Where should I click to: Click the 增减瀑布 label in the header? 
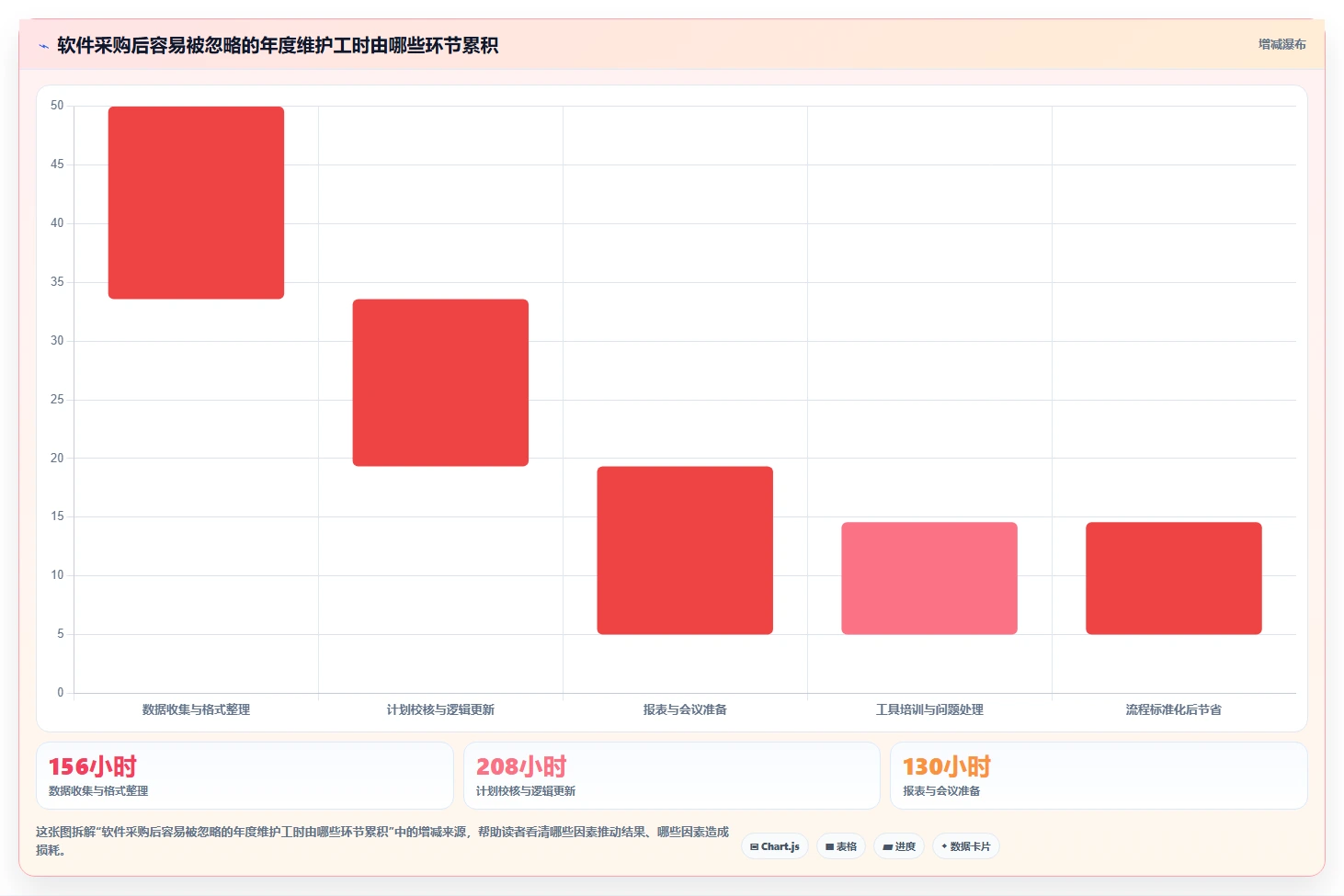1281,44
